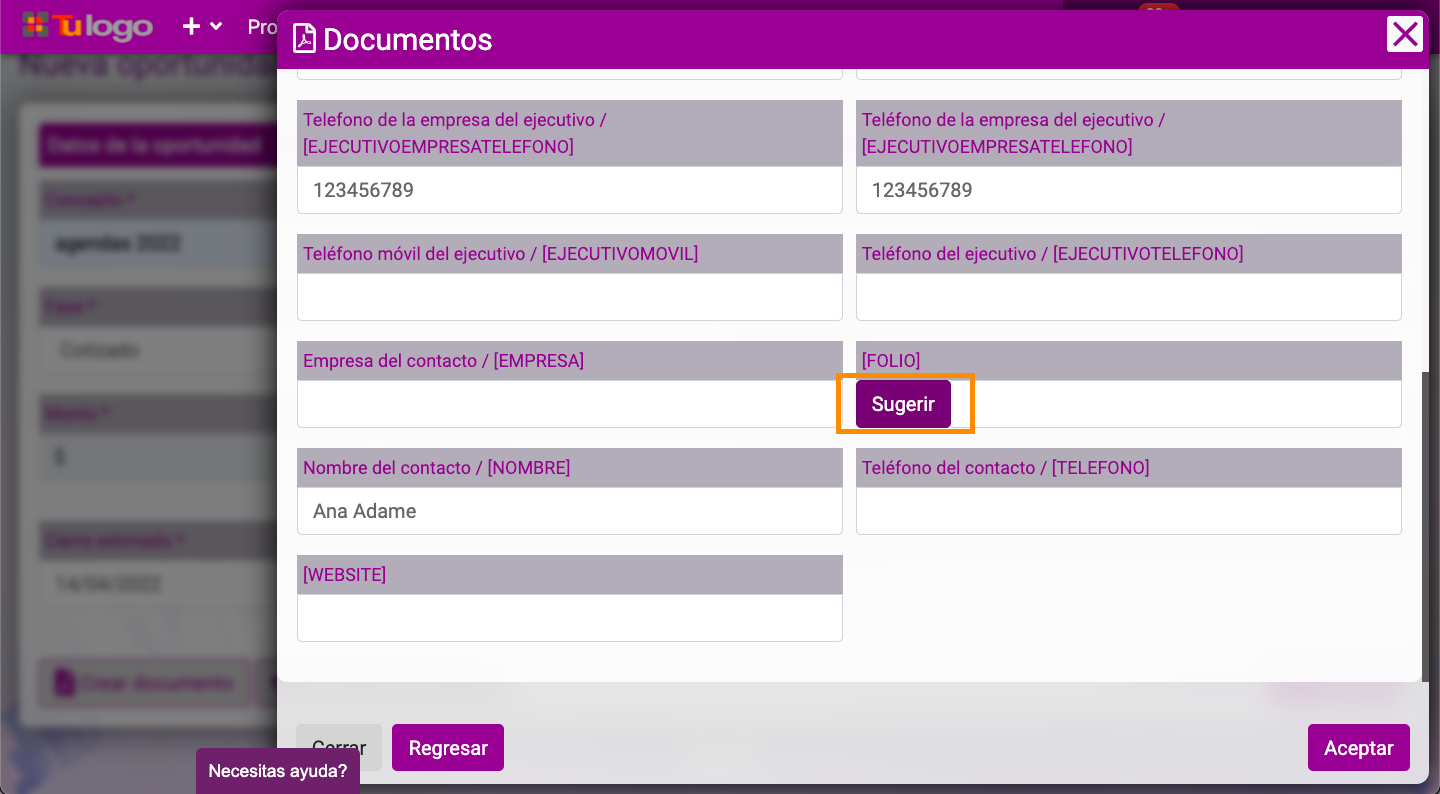The image size is (1440, 794).
Task: Click the Documentos dialog title
Action: click(x=408, y=39)
